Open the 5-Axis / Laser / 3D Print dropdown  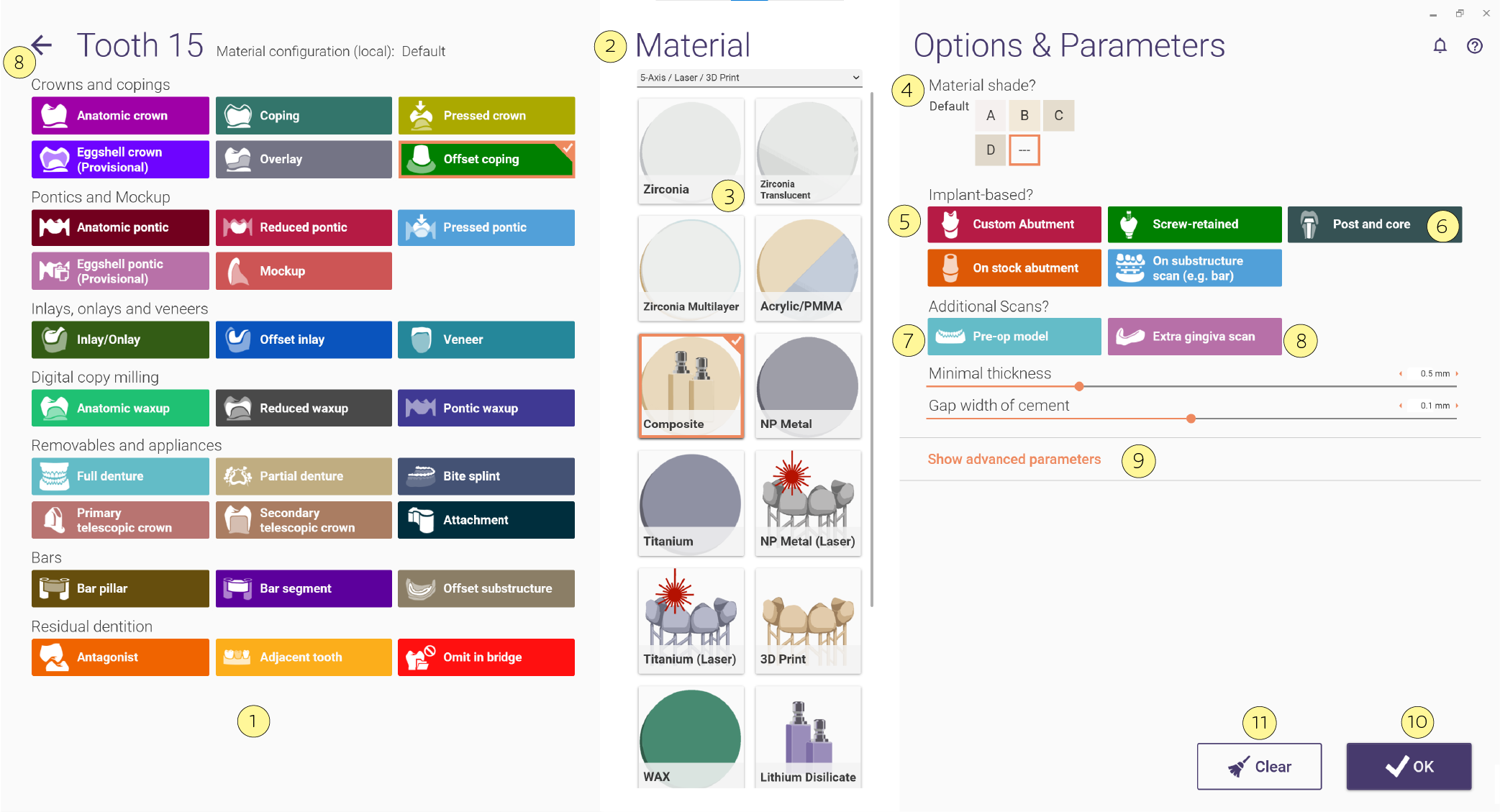point(750,78)
